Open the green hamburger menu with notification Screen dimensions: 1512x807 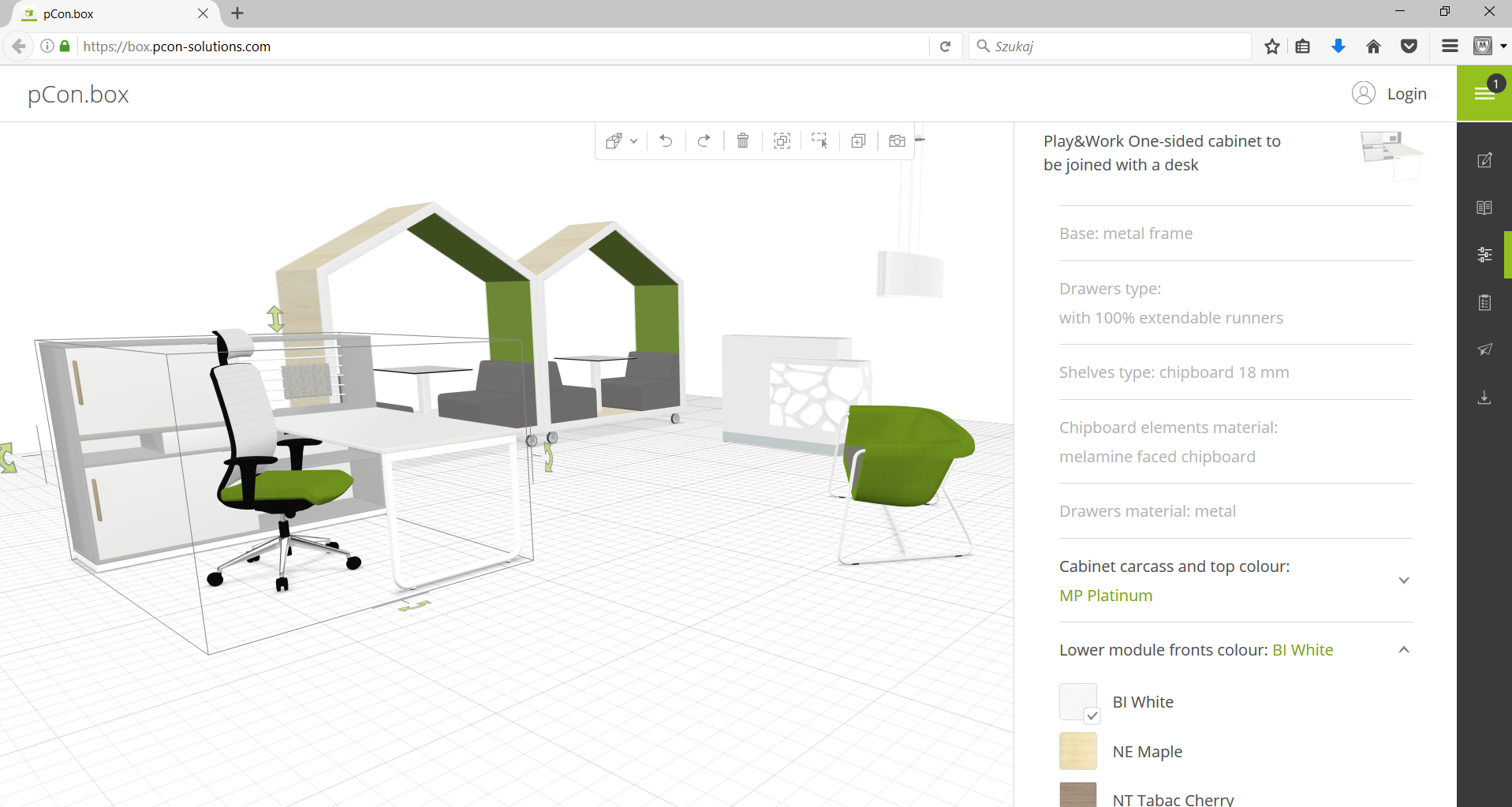click(1484, 93)
